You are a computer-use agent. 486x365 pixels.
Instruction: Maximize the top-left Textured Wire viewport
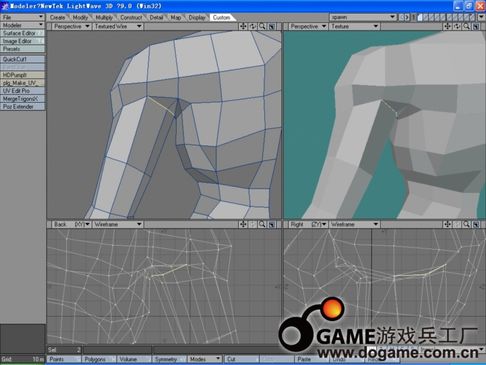pyautogui.click(x=272, y=27)
